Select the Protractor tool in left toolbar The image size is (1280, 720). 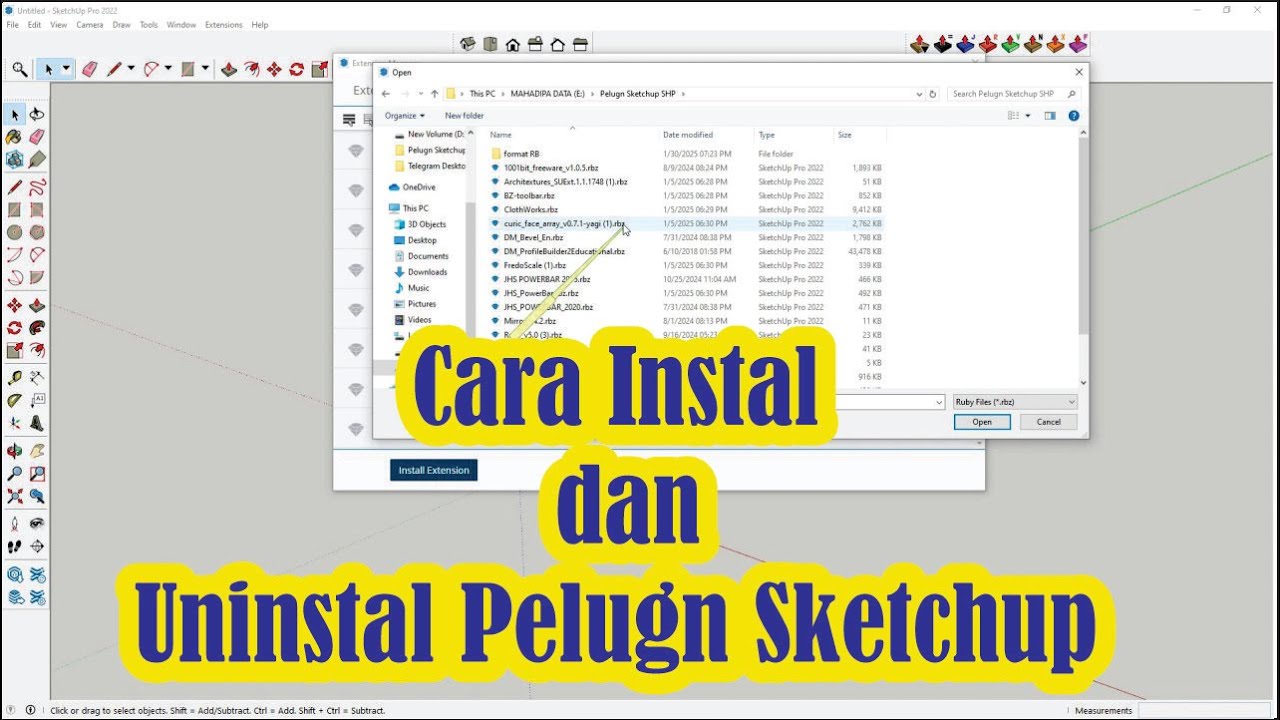click(x=15, y=400)
